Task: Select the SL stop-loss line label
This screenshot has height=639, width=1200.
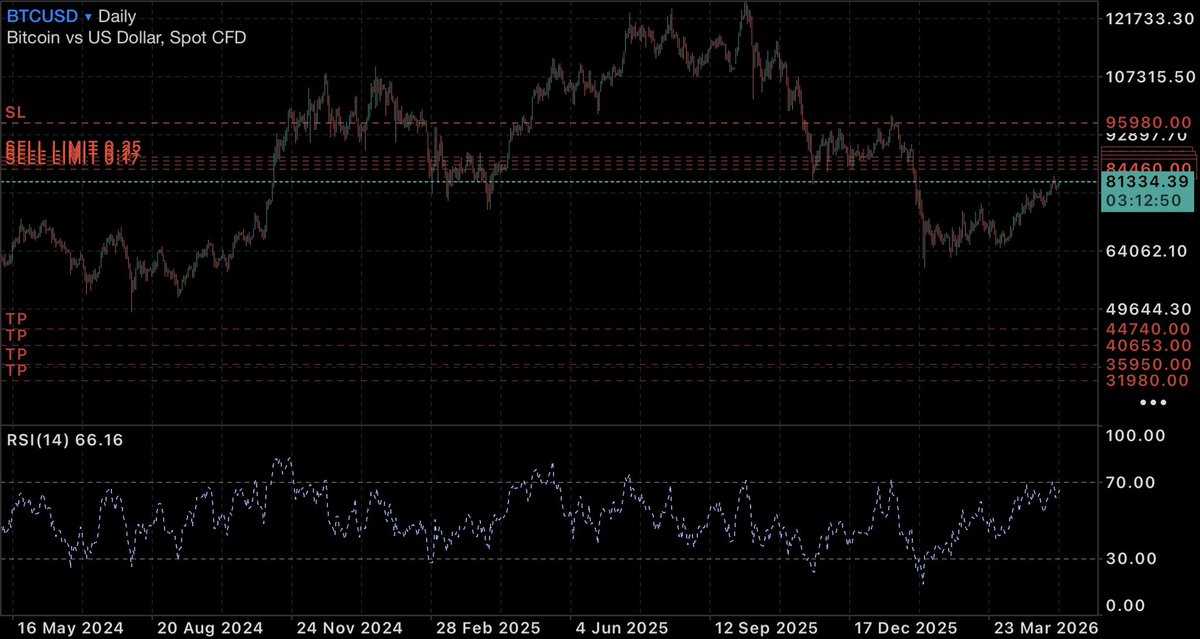Action: point(15,112)
